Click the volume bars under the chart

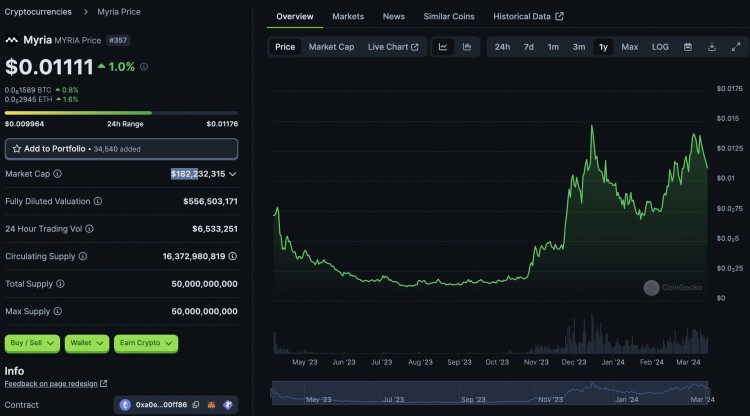point(490,335)
